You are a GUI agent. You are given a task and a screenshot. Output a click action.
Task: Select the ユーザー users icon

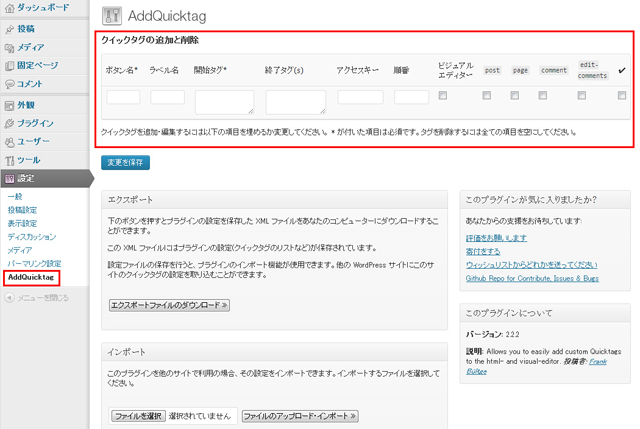pos(10,142)
